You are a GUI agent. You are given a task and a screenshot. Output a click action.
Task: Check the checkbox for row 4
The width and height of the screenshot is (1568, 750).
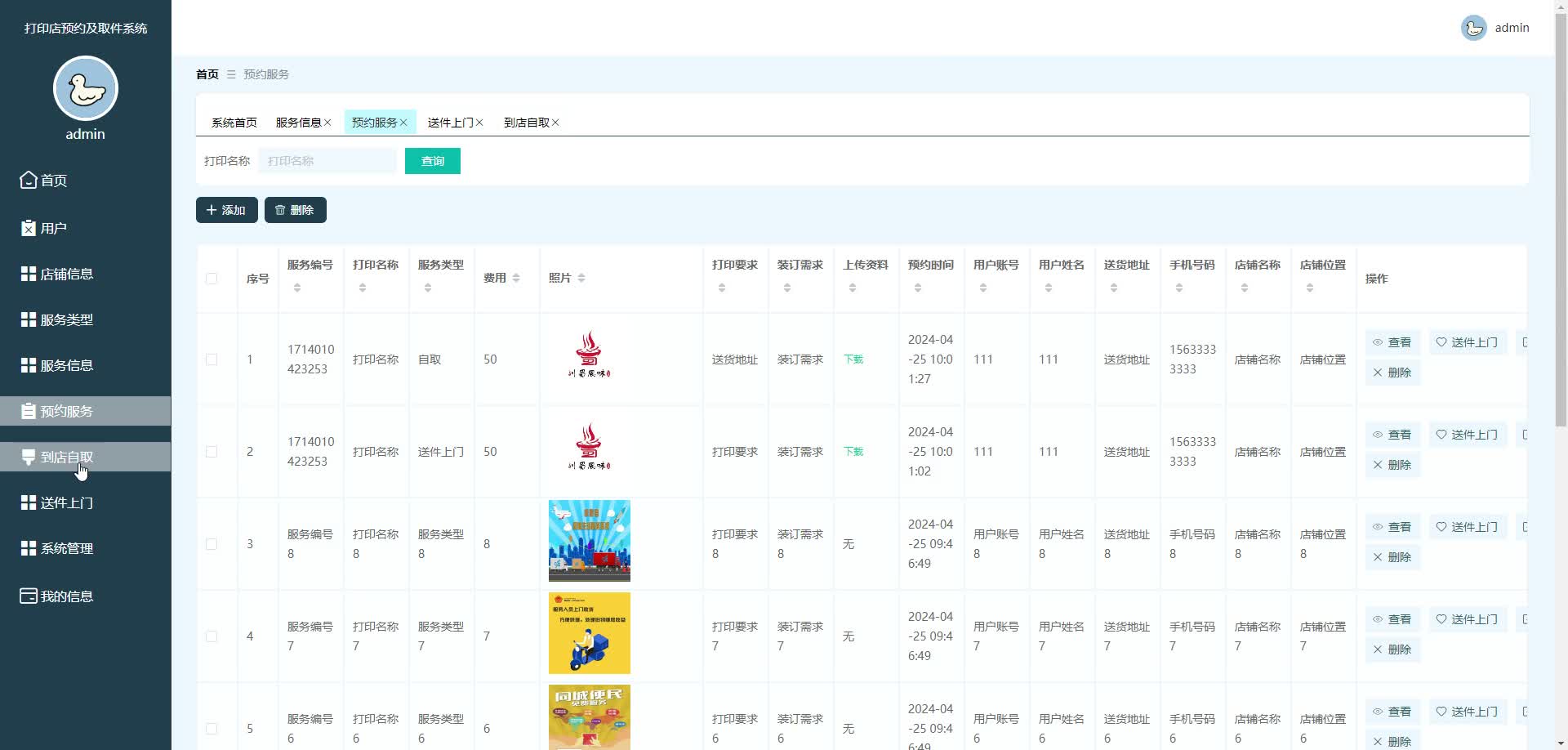[x=212, y=636]
